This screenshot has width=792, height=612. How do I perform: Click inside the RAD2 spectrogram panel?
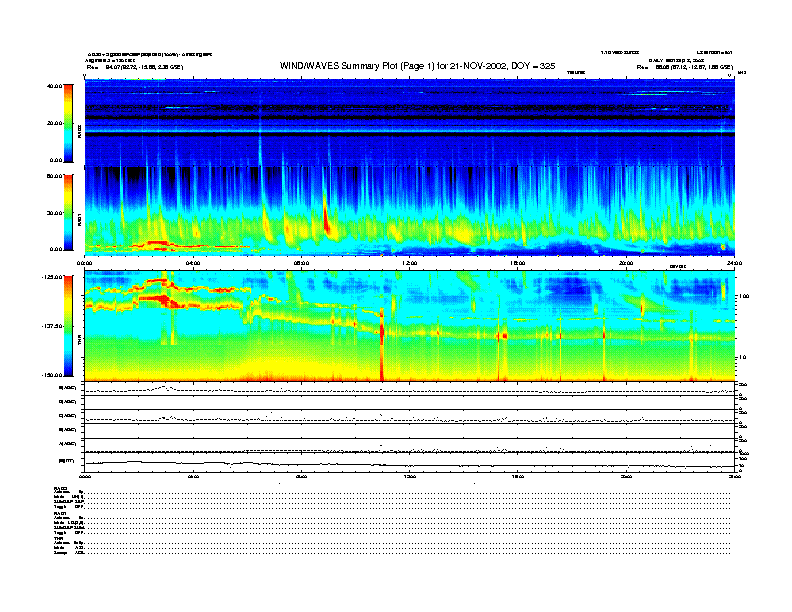point(410,122)
